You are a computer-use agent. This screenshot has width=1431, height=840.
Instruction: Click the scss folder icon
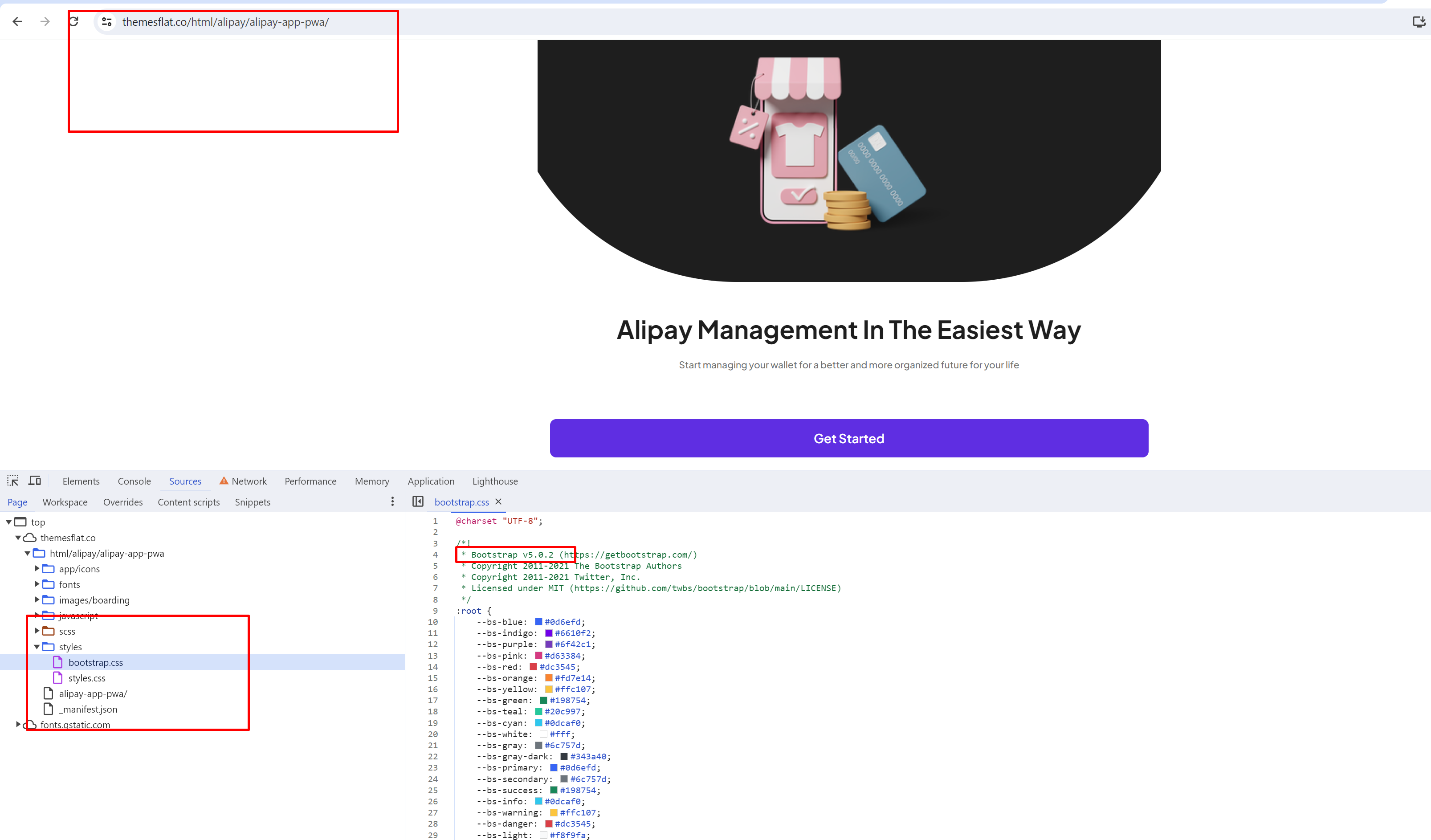49,631
